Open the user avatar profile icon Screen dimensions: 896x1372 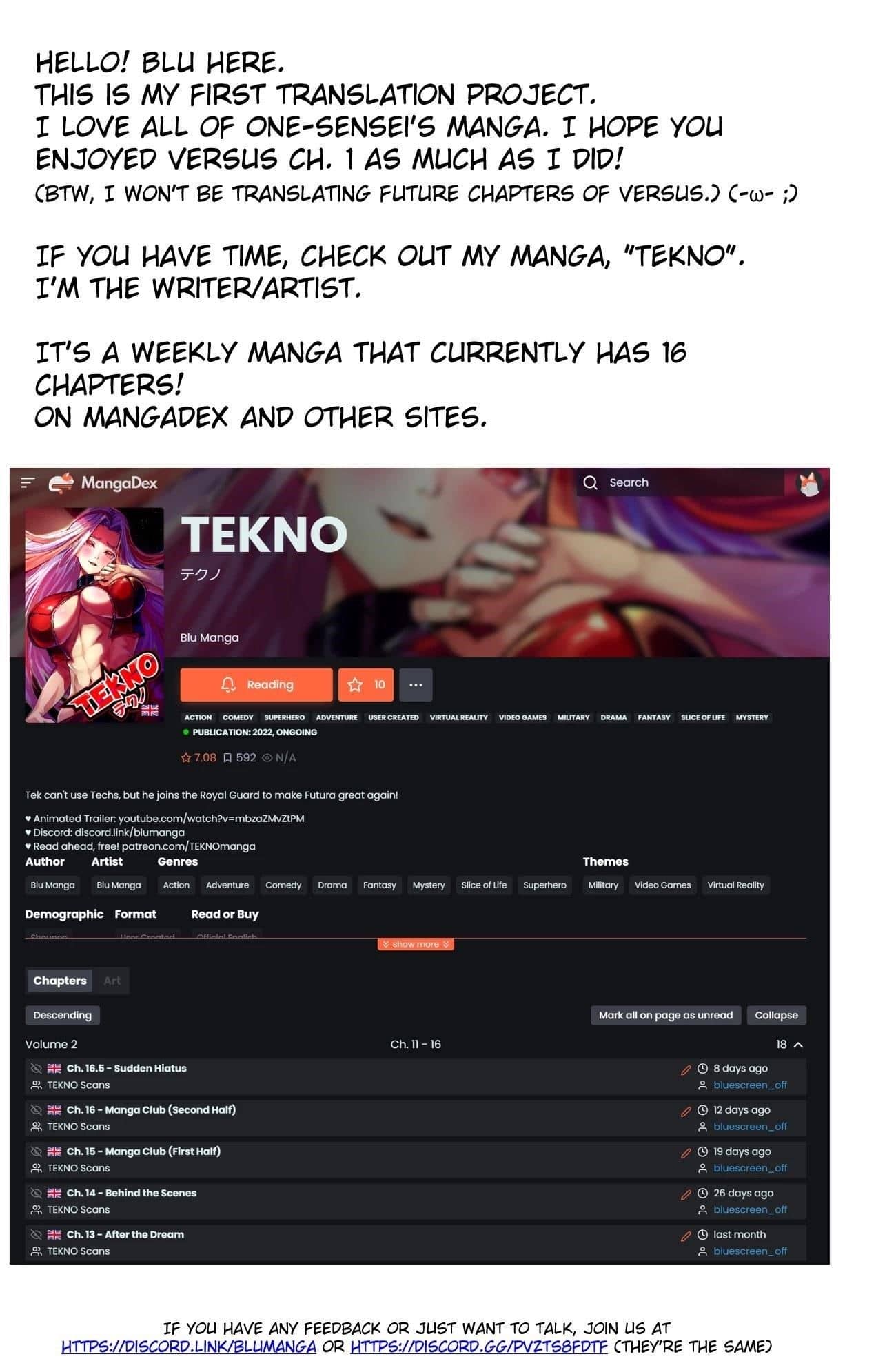(809, 483)
